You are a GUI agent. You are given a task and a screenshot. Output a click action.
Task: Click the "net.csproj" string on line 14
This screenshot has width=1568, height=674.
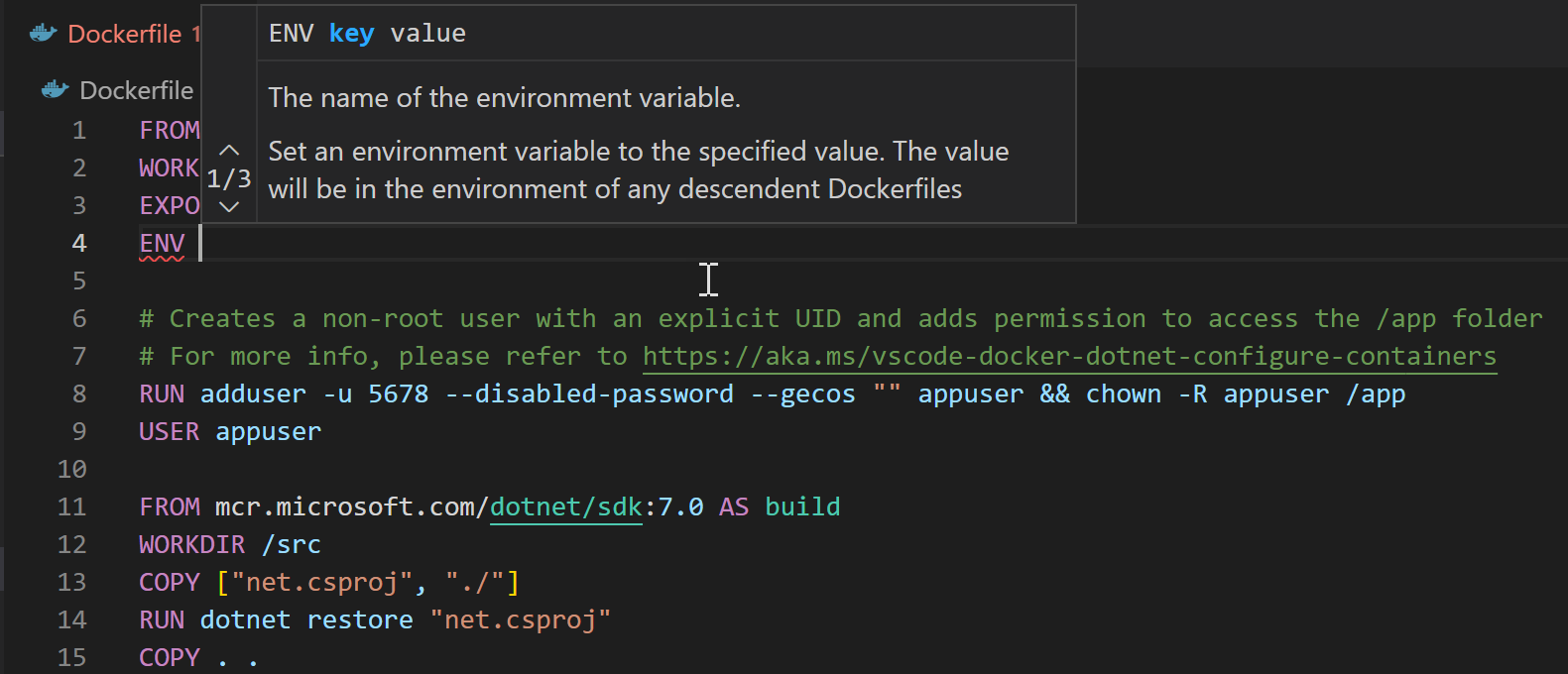(x=521, y=619)
